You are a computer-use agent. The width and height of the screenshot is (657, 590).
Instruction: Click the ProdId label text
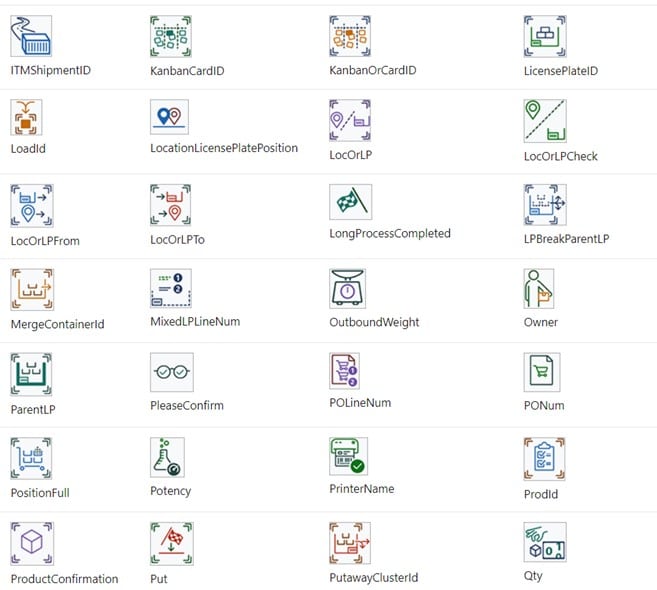pyautogui.click(x=541, y=494)
